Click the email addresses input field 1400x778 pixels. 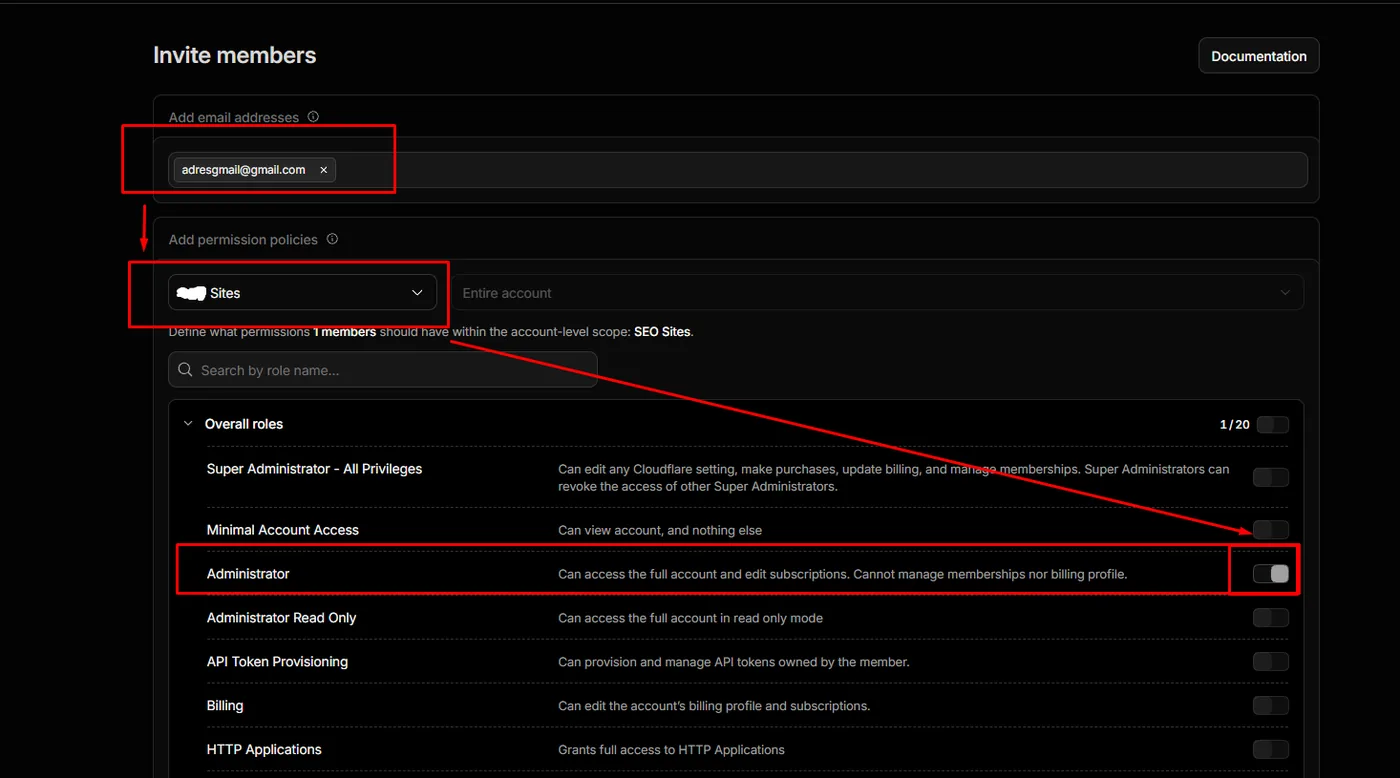coord(738,170)
